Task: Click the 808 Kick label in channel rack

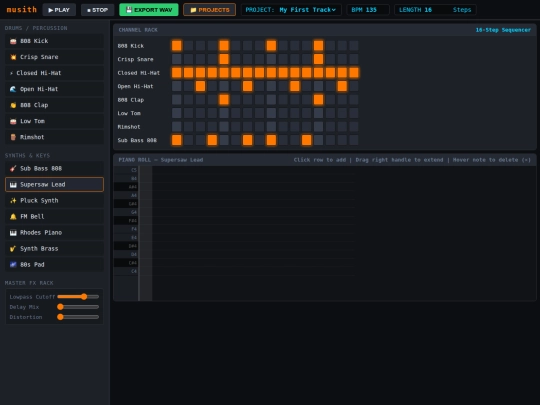Action: 131,46
